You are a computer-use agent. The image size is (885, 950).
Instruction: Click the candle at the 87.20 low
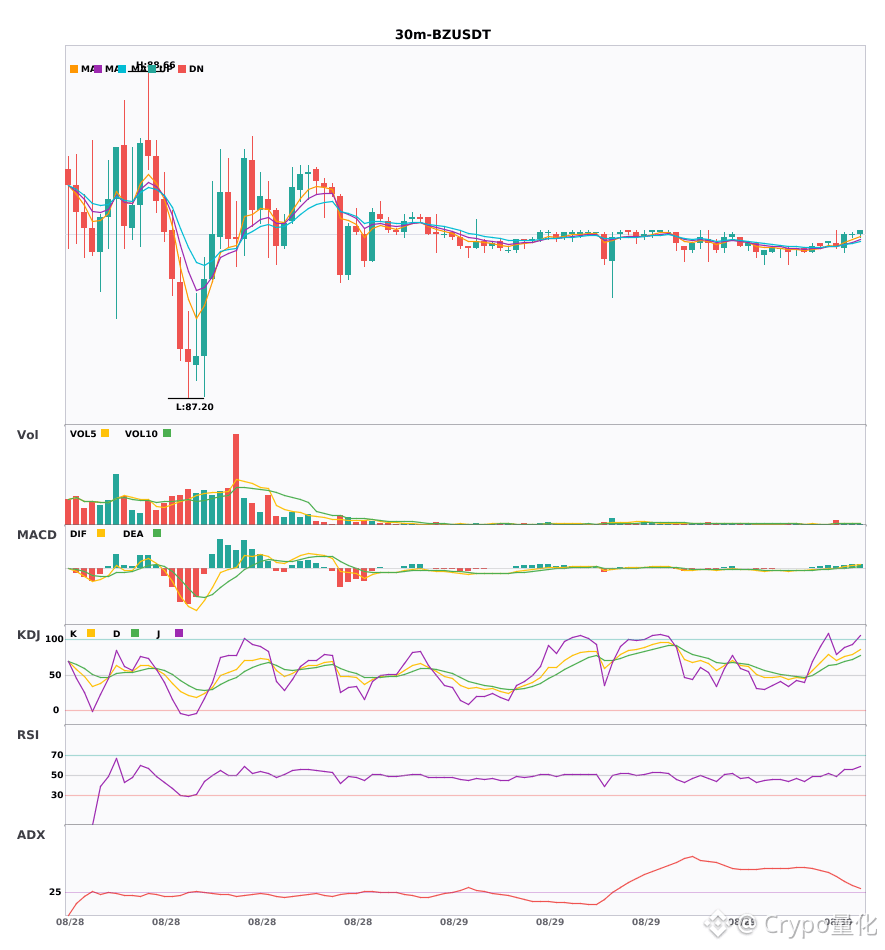(188, 355)
